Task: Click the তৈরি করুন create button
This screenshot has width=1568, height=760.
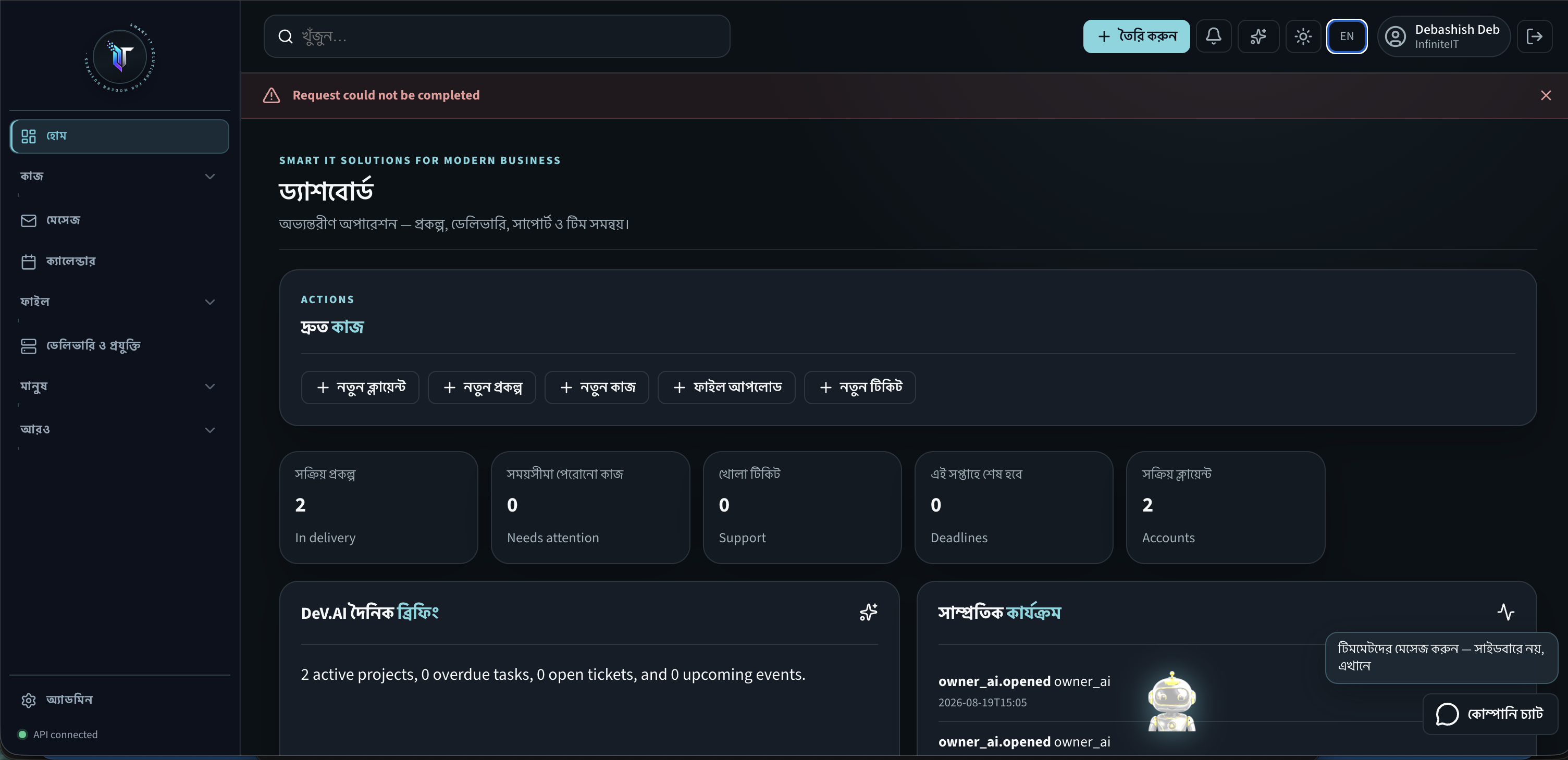Action: (1136, 36)
